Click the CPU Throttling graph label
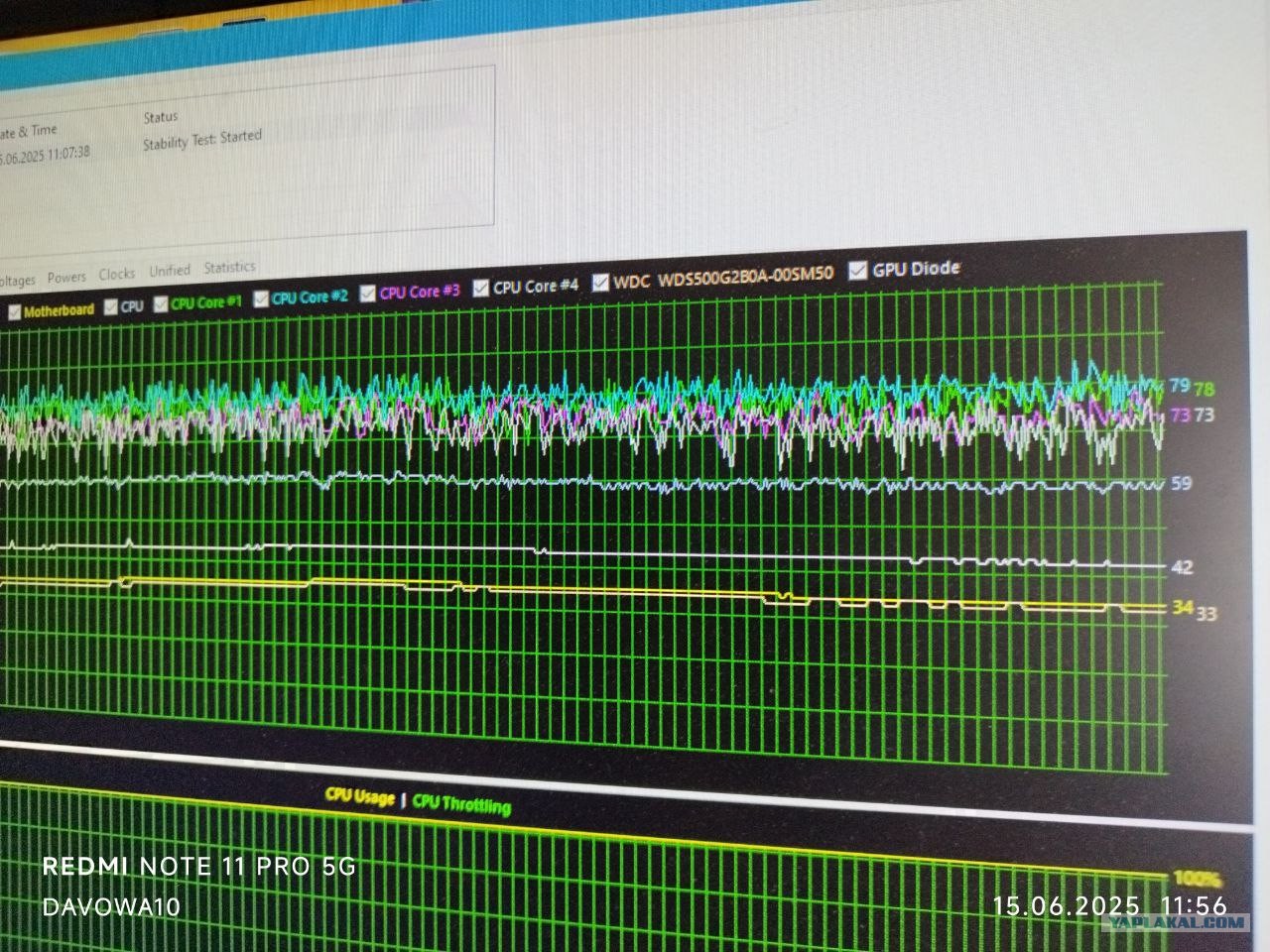This screenshot has width=1270, height=952. (x=461, y=804)
